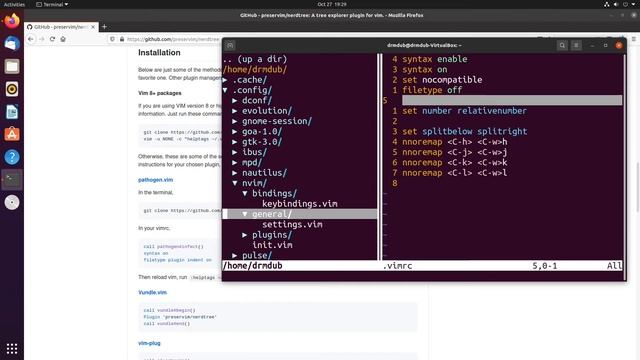Collapse the .config/ folder
This screenshot has height=360, width=640.
225,90
